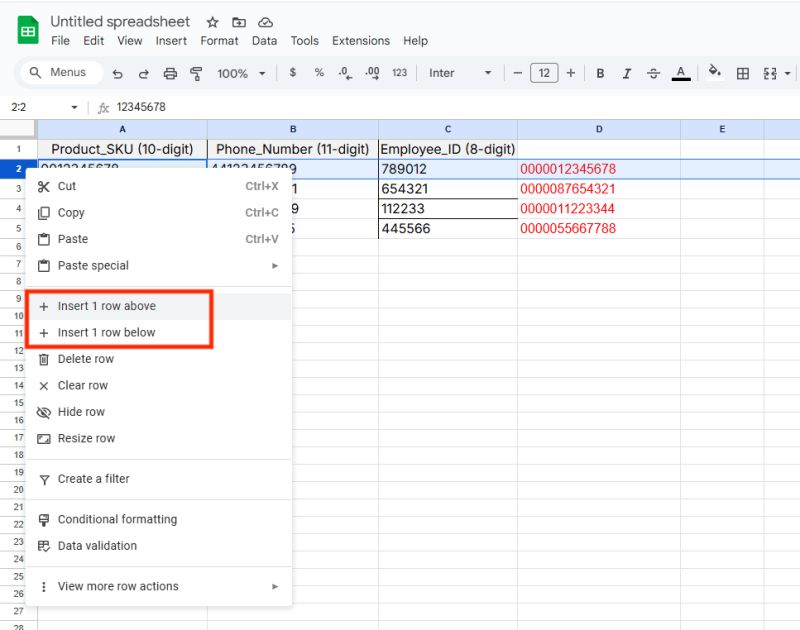Toggle bold formatting
The height and width of the screenshot is (630, 800).
[600, 73]
